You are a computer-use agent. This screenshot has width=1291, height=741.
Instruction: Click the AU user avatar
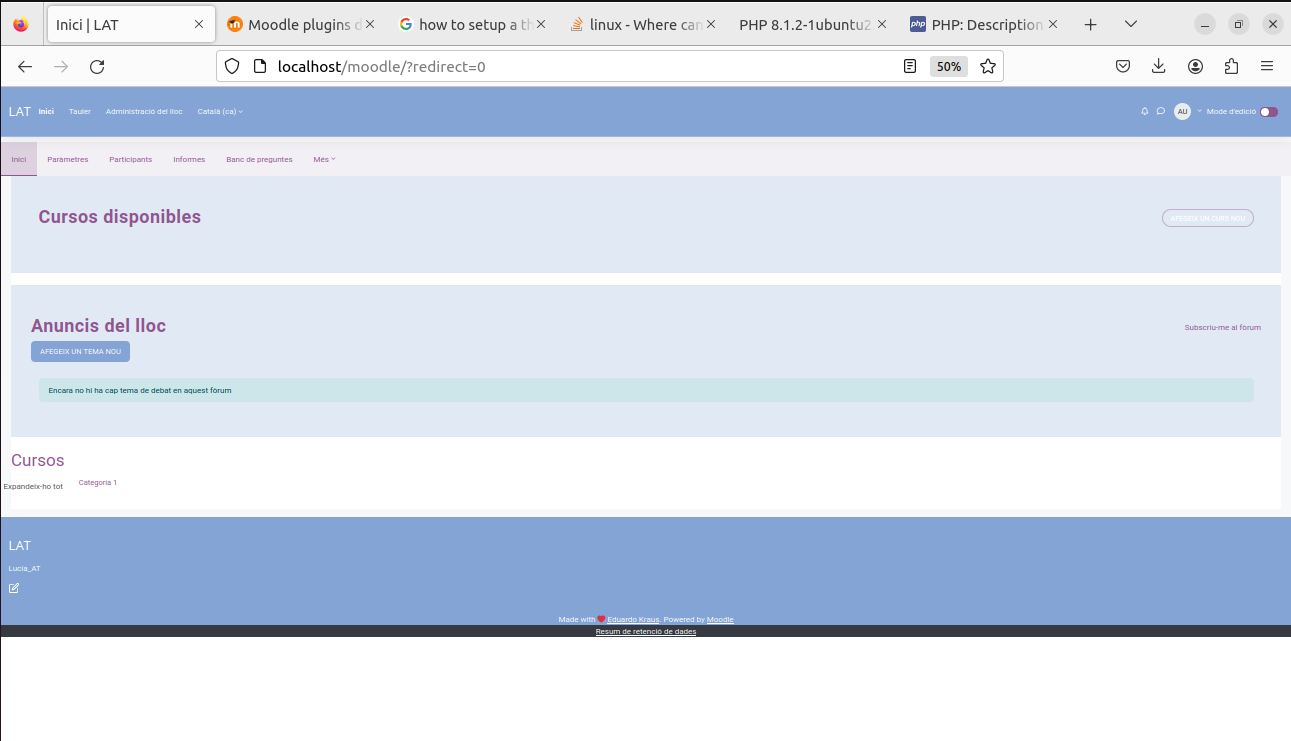(1182, 111)
